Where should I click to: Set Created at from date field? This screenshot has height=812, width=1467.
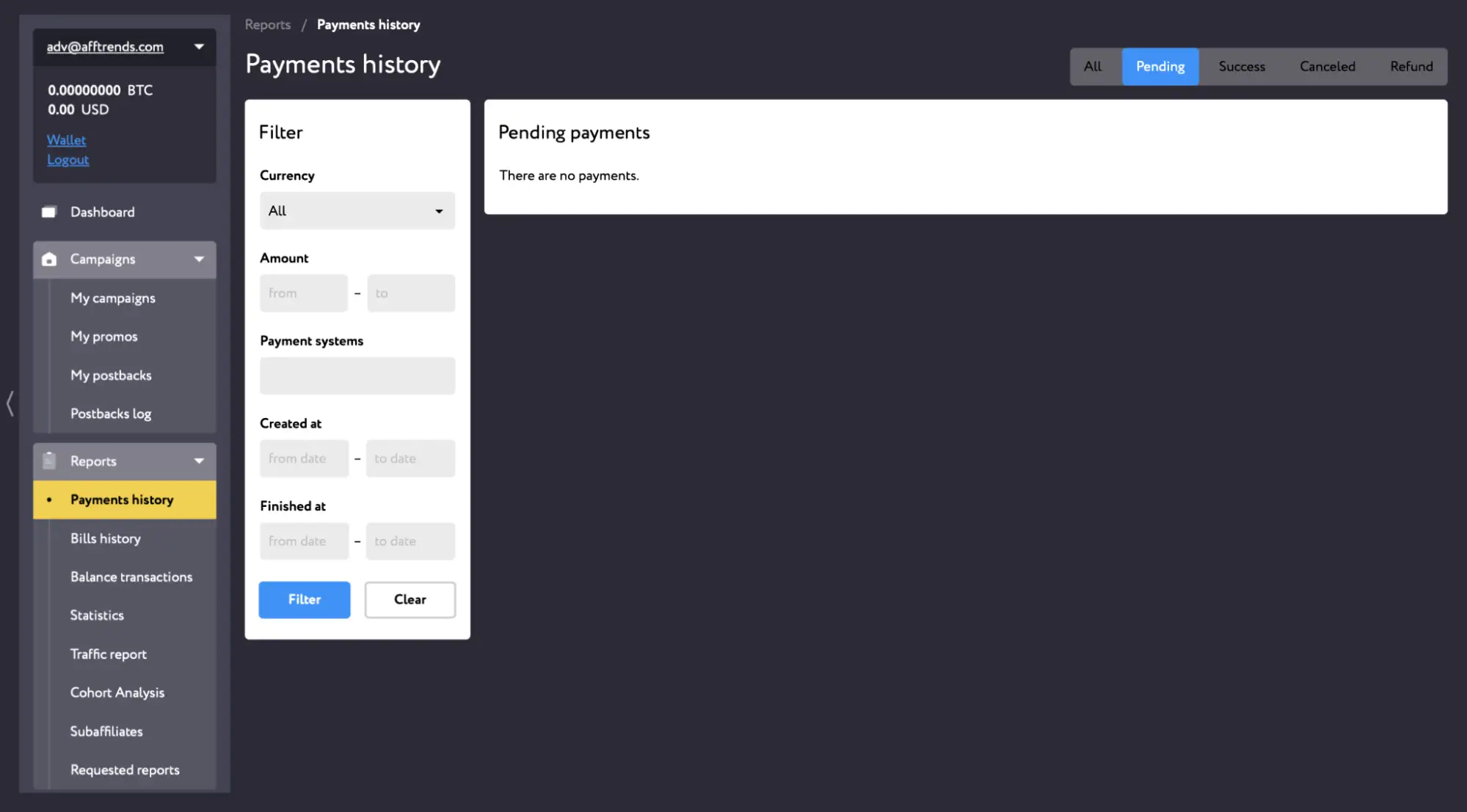(304, 458)
